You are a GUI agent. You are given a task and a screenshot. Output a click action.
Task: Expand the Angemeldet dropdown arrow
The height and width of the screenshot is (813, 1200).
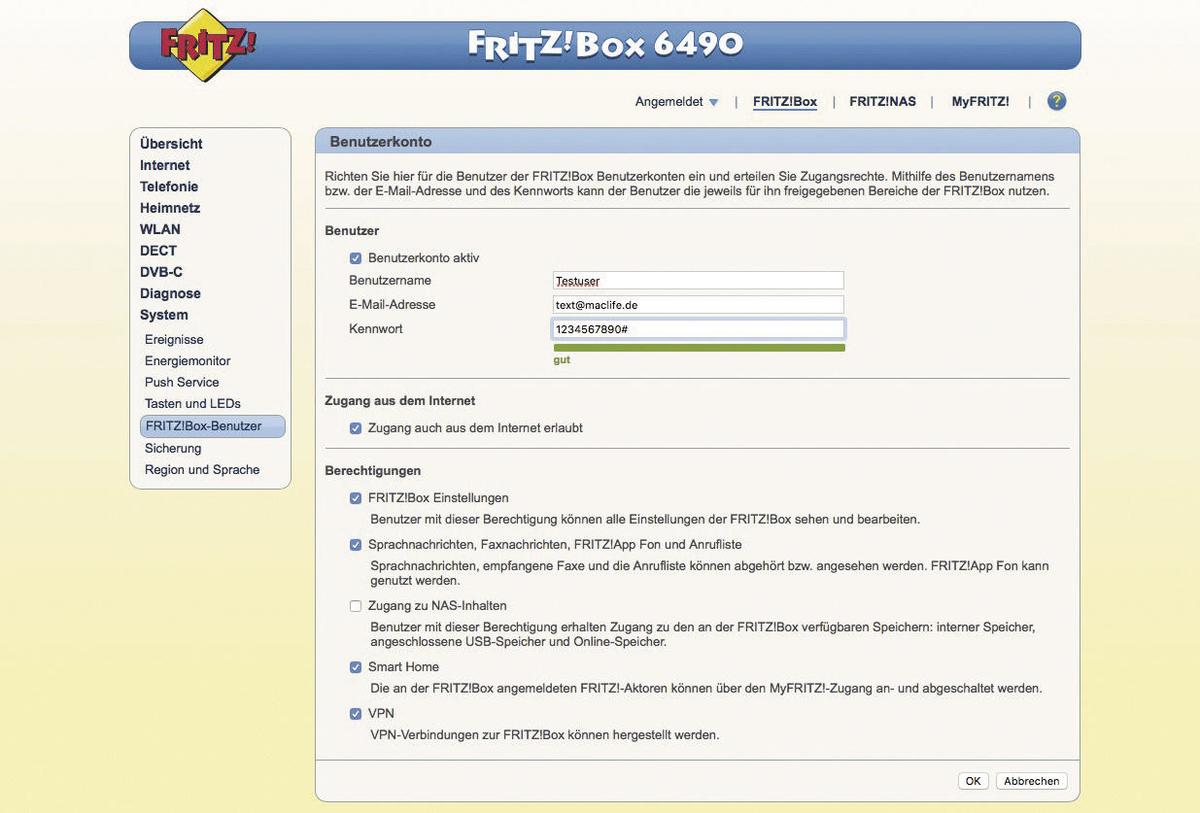pyautogui.click(x=714, y=102)
